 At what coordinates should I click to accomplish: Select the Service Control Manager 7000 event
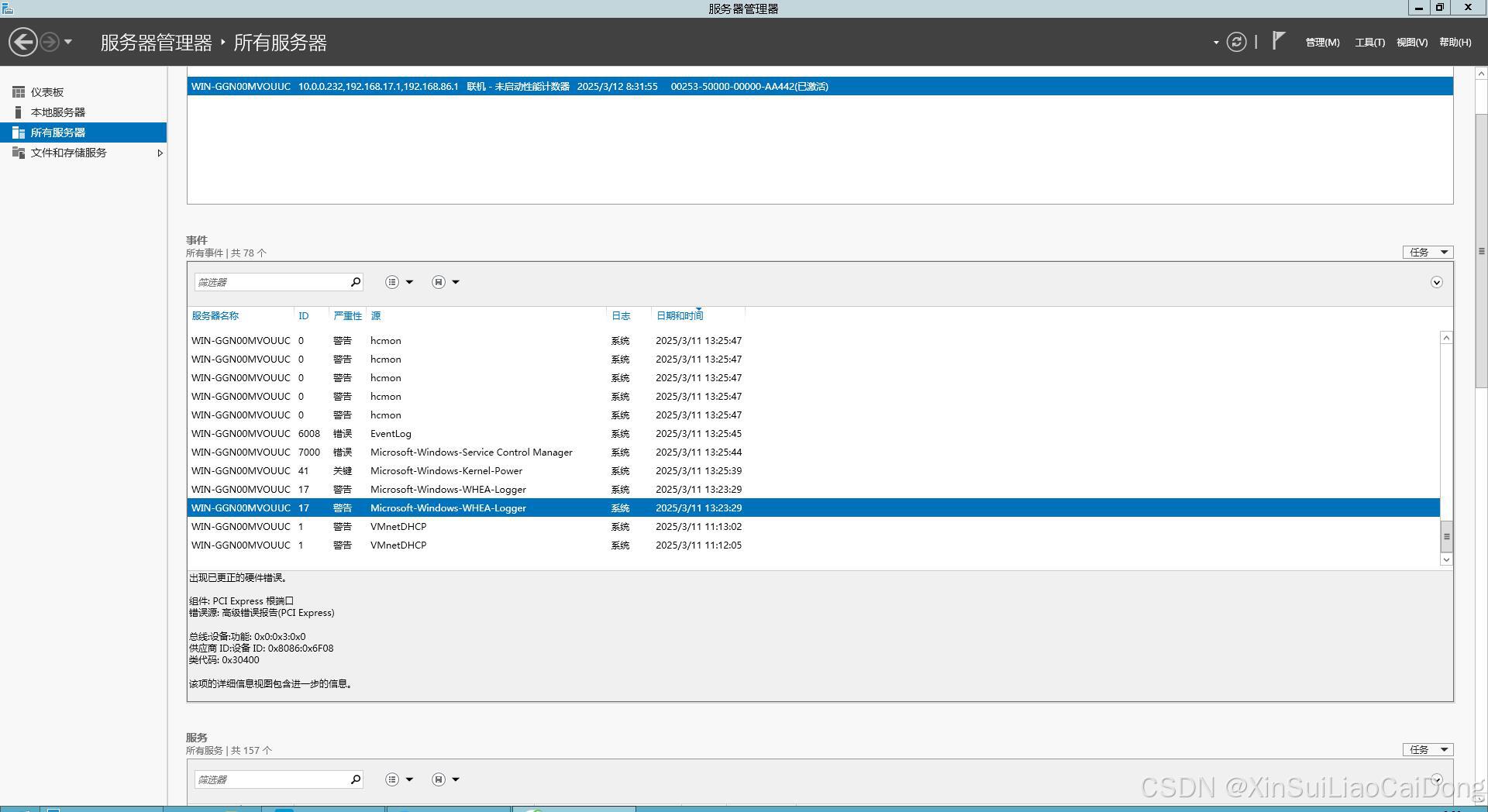[814, 452]
